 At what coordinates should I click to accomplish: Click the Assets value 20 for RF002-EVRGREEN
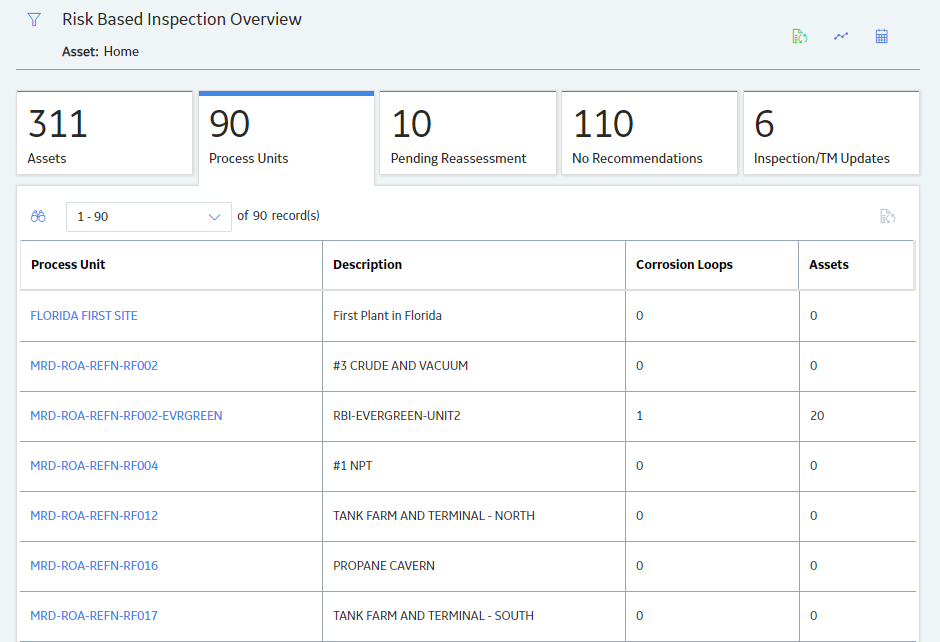[817, 415]
